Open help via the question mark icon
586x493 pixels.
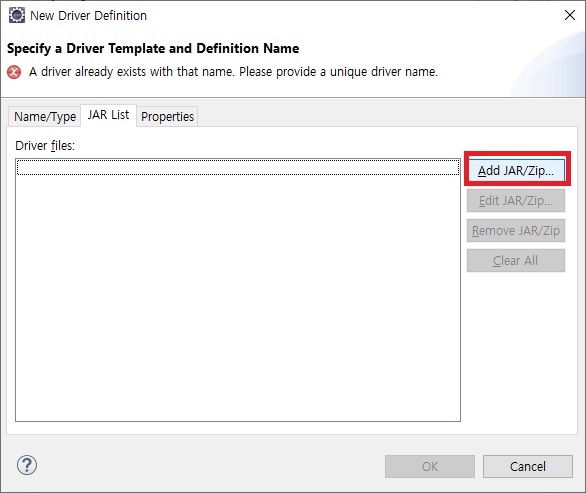point(27,465)
